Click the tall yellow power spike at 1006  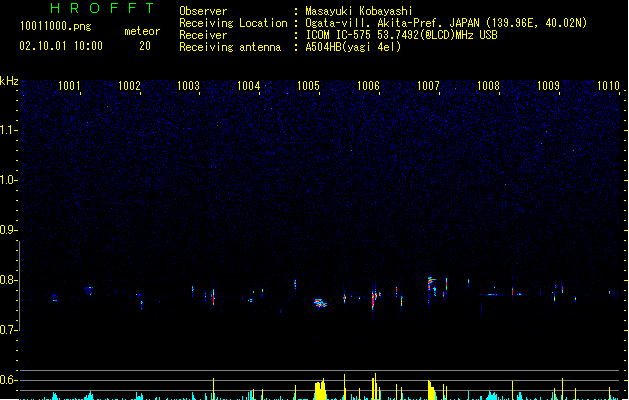(x=375, y=386)
